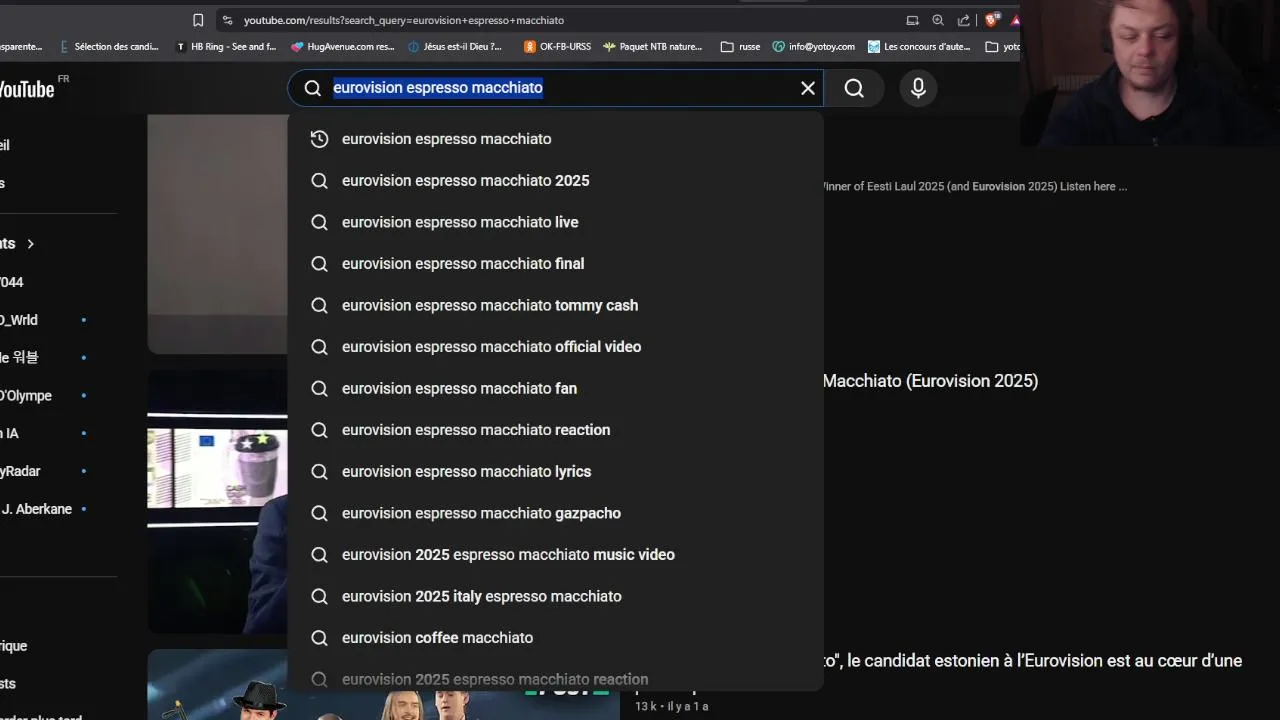Open site information icon in address bar
The width and height of the screenshot is (1280, 720).
[228, 20]
